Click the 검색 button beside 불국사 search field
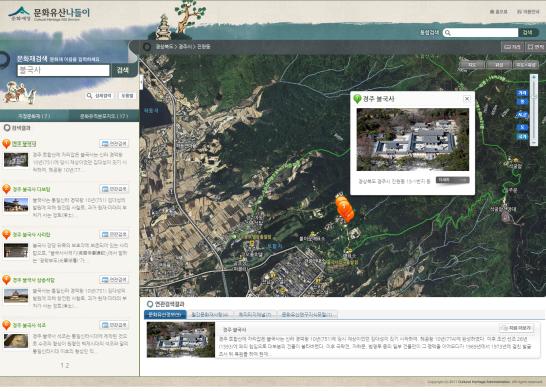The width and height of the screenshot is (546, 391). coord(123,70)
